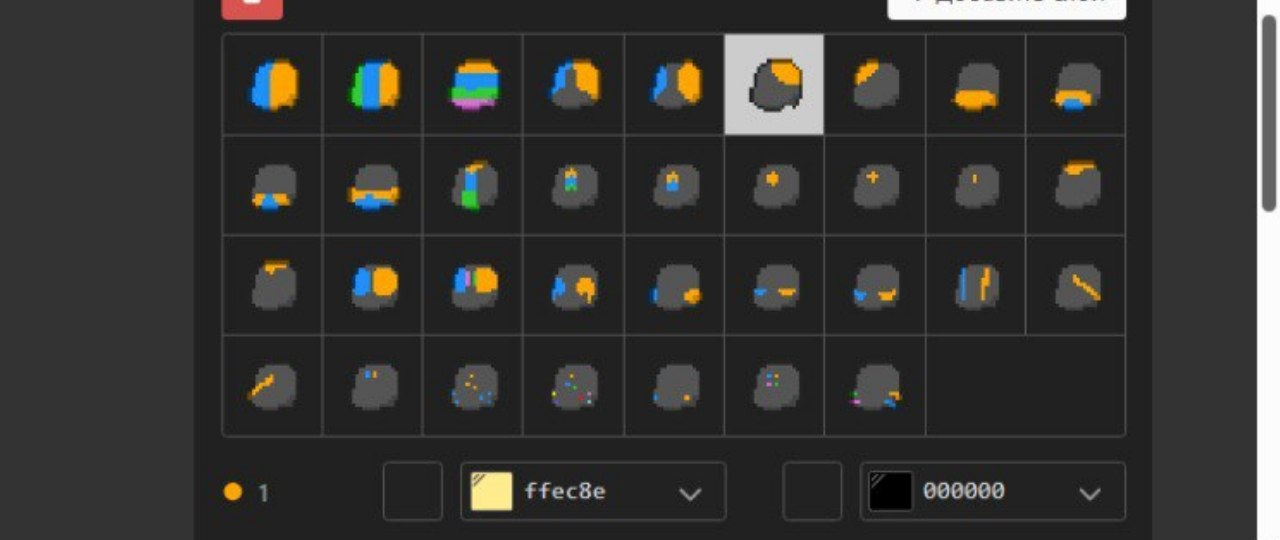Tick the empty box beside the 000000 color
The height and width of the screenshot is (540, 1280).
[812, 491]
